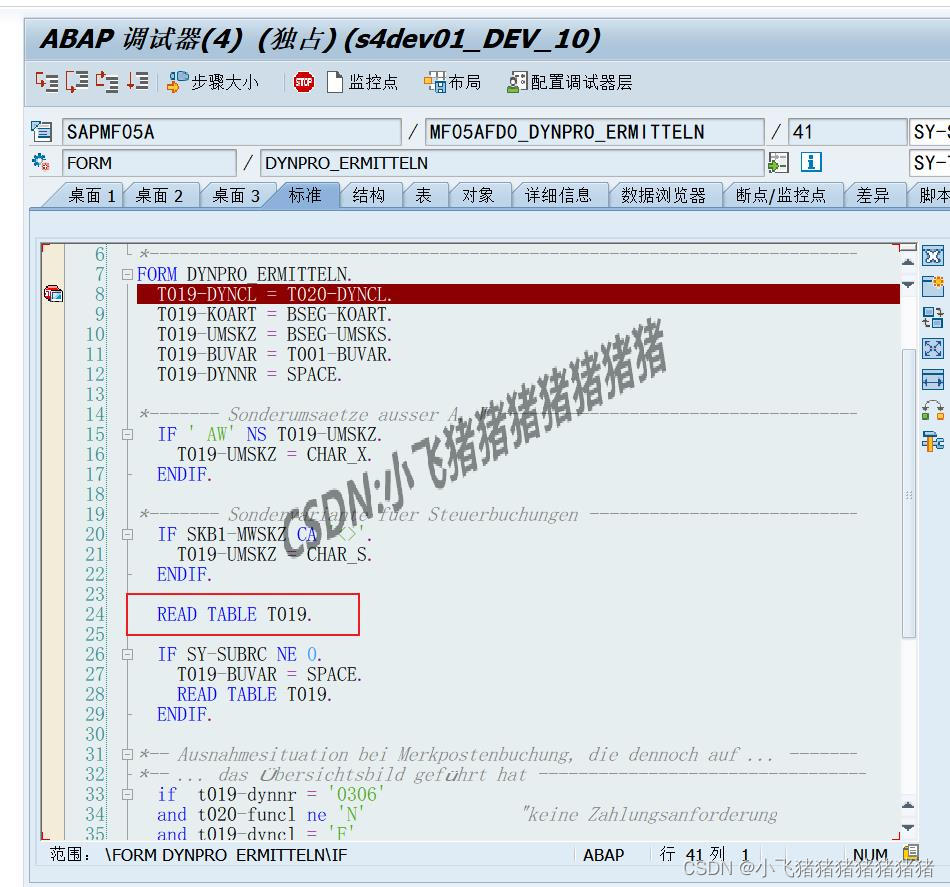Click line number 24 in the gutter
Viewport: 950px width, 887px height.
pos(95,614)
